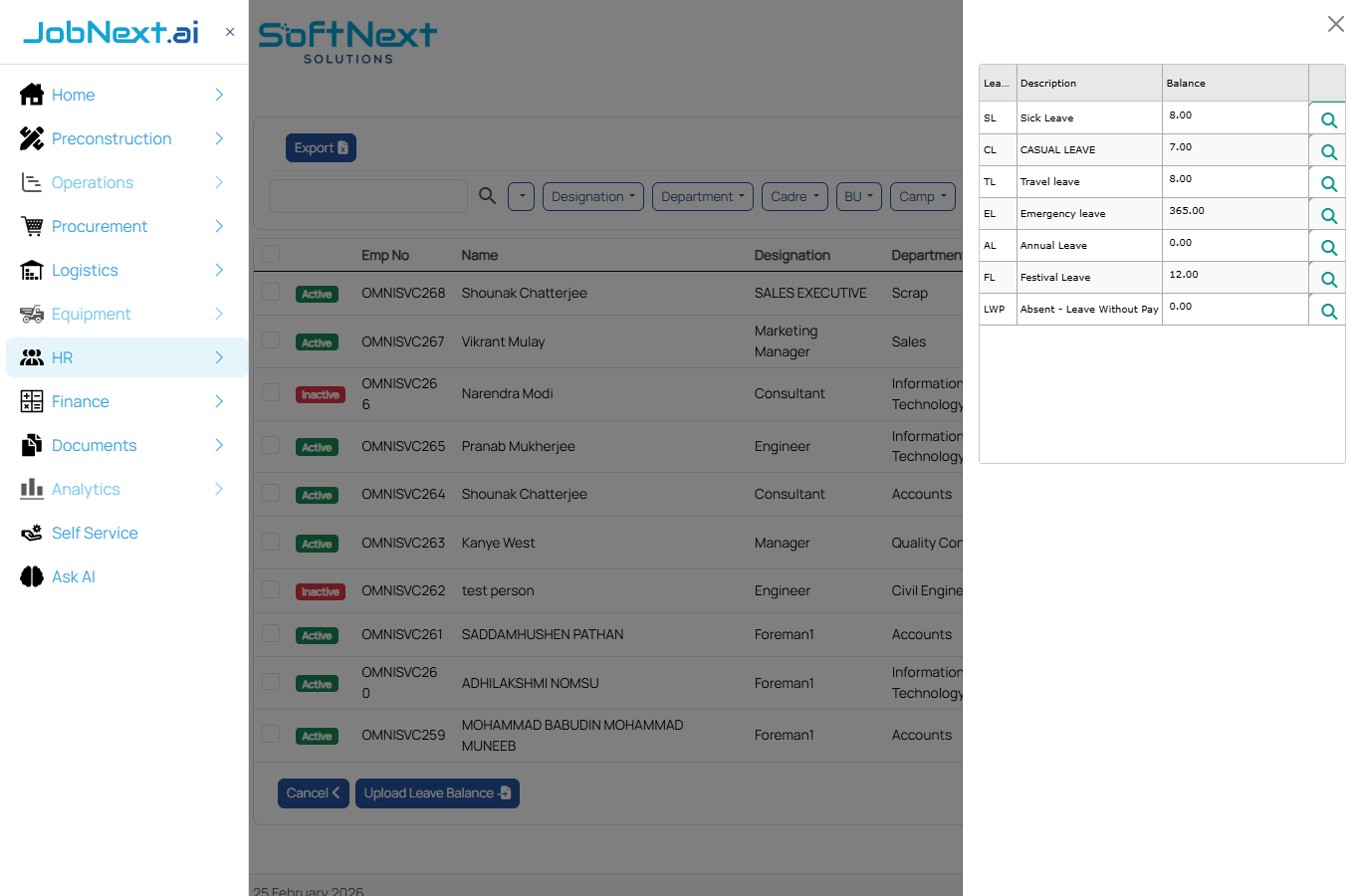1360x896 pixels.
Task: Select the HR sidebar icon
Action: [31, 357]
